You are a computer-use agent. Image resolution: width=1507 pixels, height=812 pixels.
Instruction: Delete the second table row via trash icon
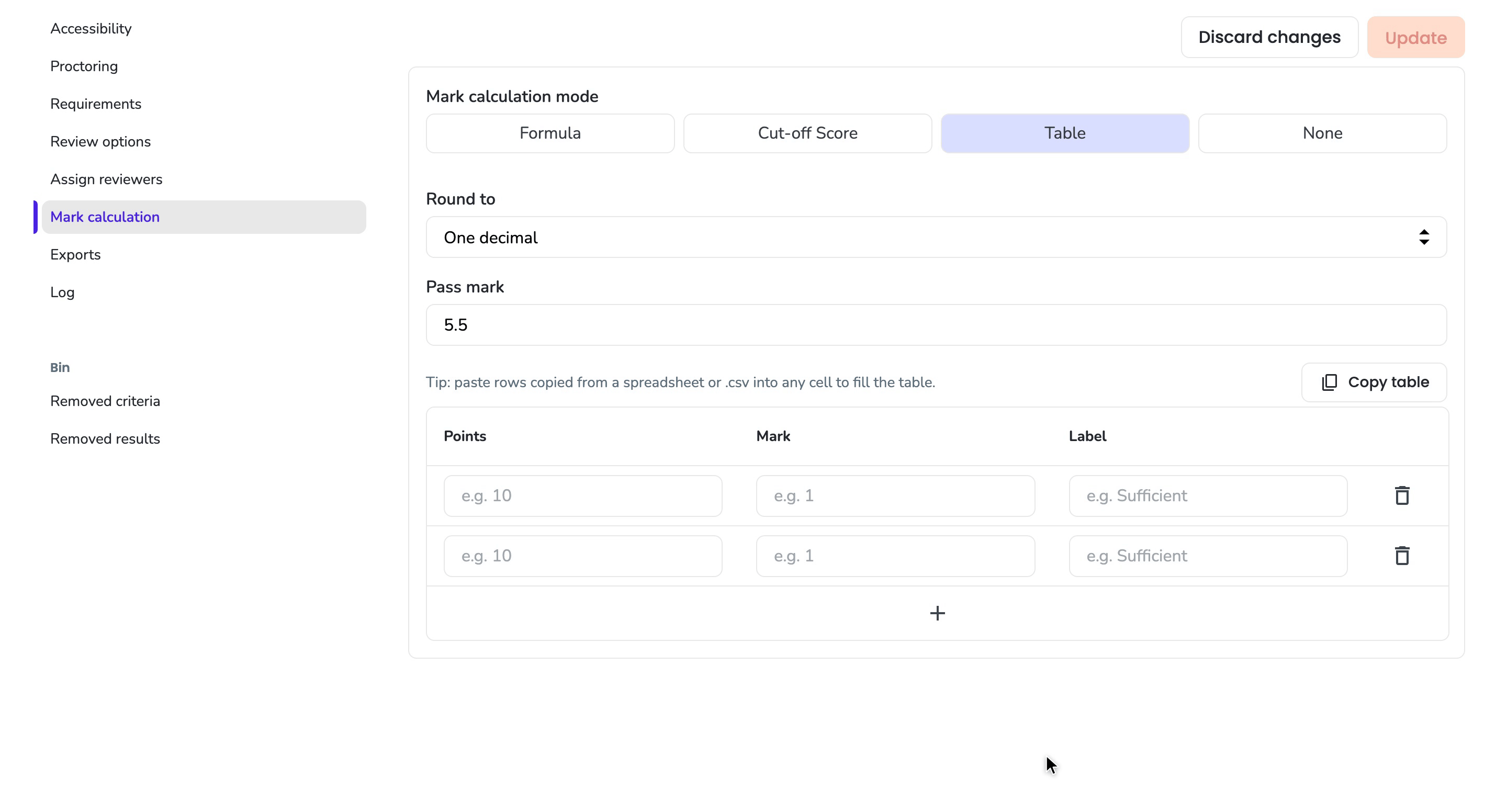tap(1402, 556)
